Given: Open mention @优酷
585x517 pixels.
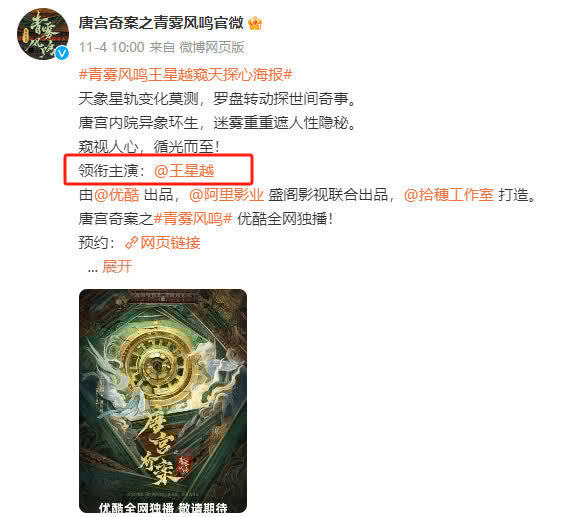Looking at the screenshot, I should click(x=116, y=195).
